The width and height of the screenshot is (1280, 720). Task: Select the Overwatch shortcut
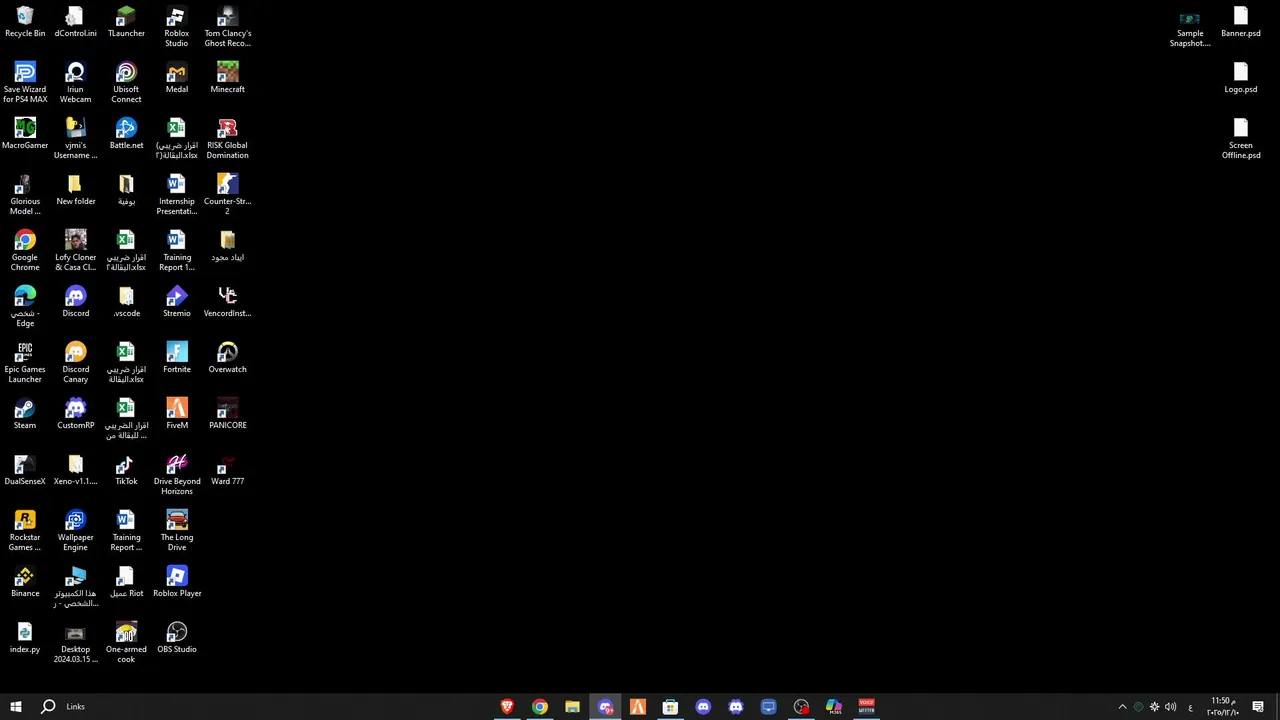coord(227,359)
